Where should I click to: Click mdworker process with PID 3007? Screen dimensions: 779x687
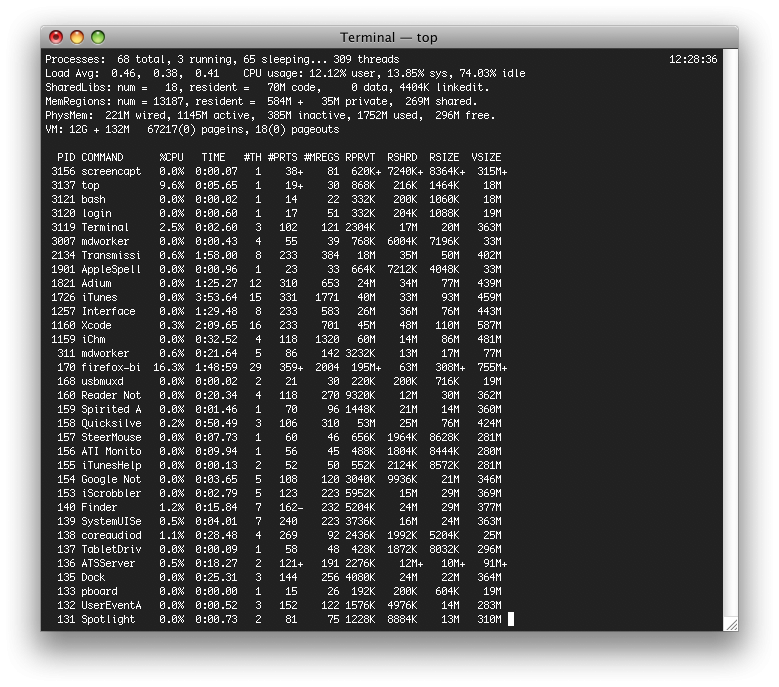(105, 241)
